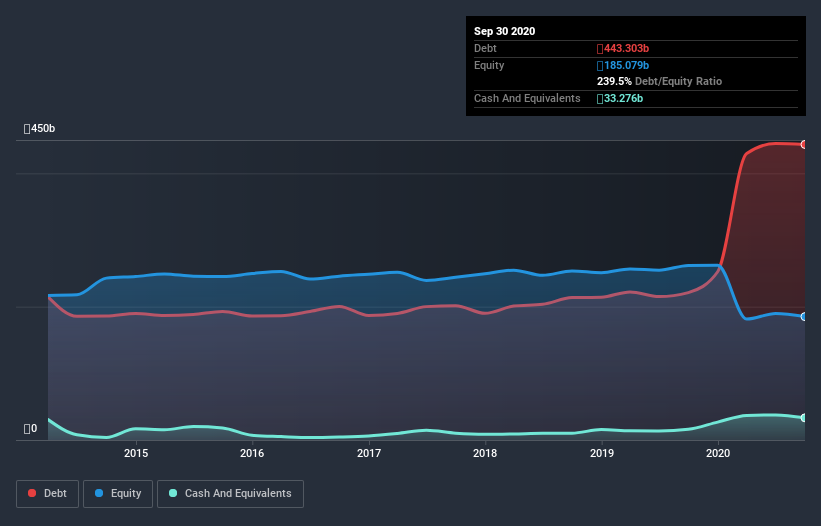The width and height of the screenshot is (821, 526).
Task: Click the 2018 axis label
Action: pyautogui.click(x=485, y=453)
